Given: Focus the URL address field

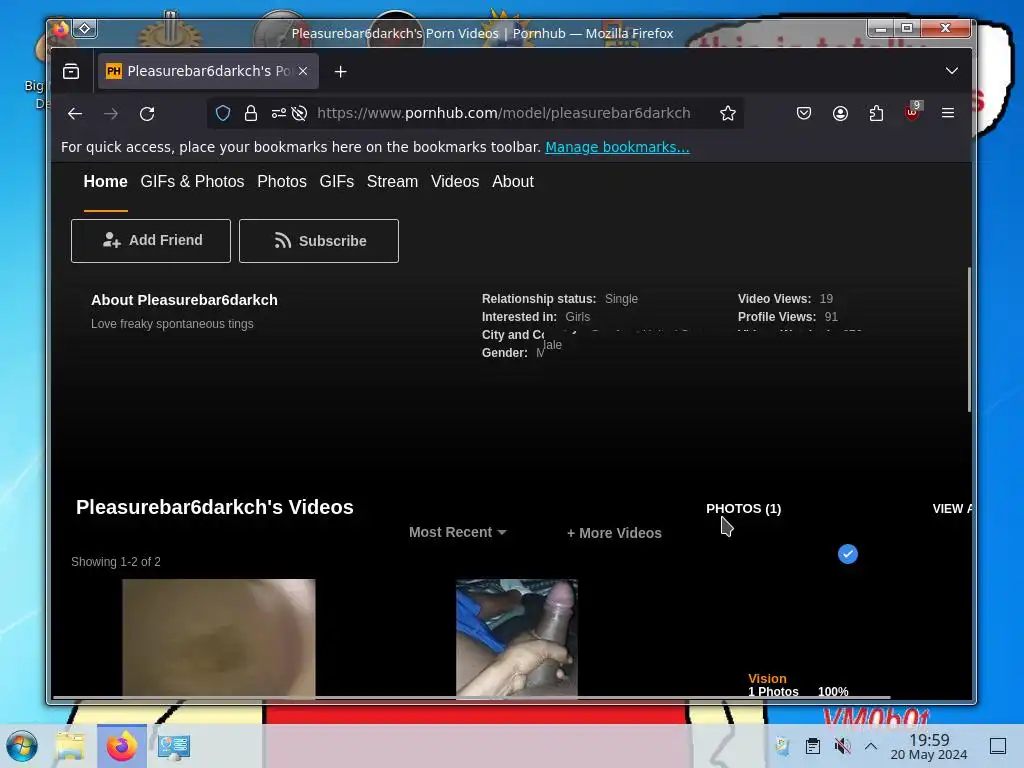Looking at the screenshot, I should click(x=504, y=114).
